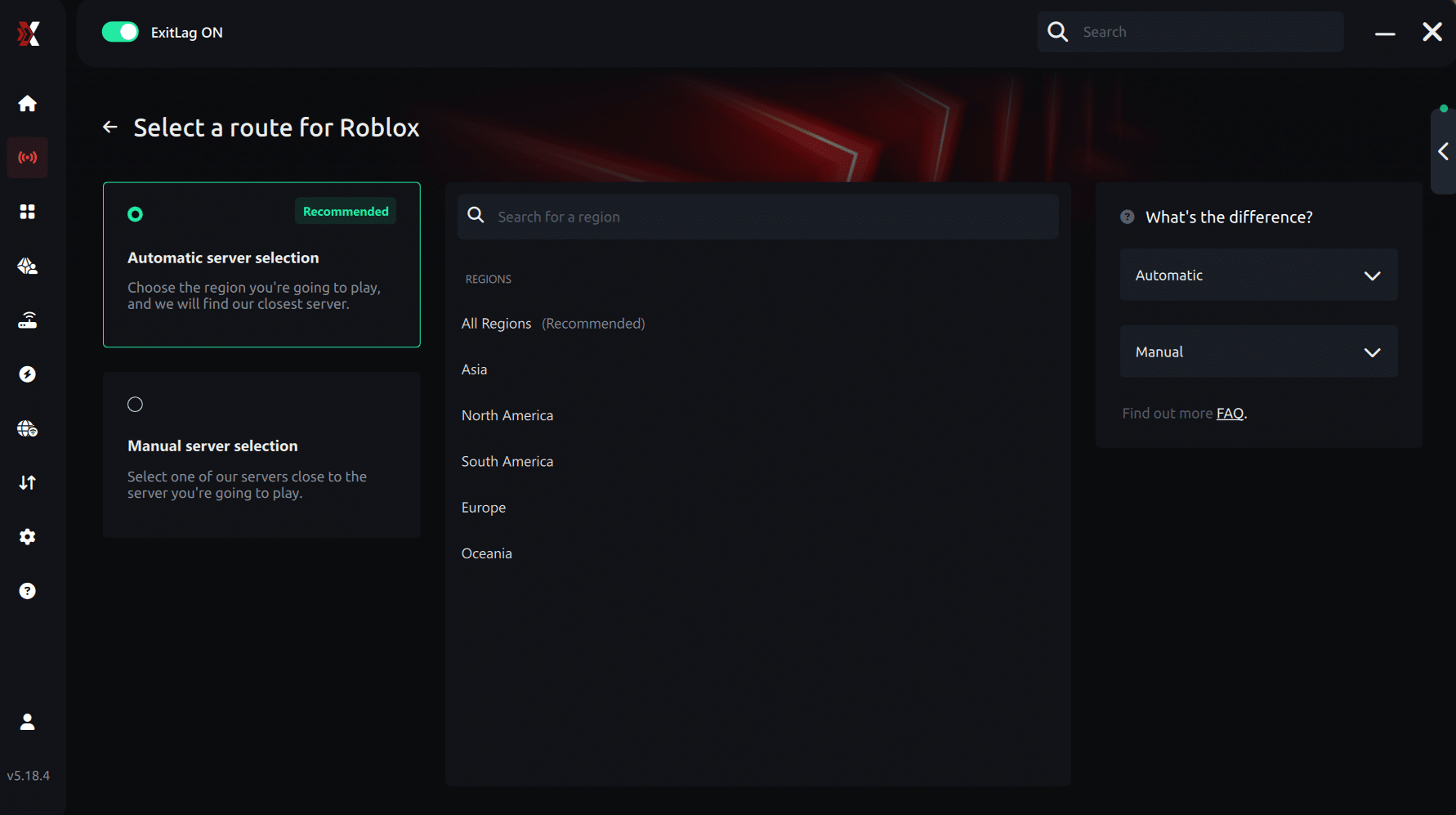Open the help question mark icon
Screen dimensions: 1456x815
click(x=27, y=591)
